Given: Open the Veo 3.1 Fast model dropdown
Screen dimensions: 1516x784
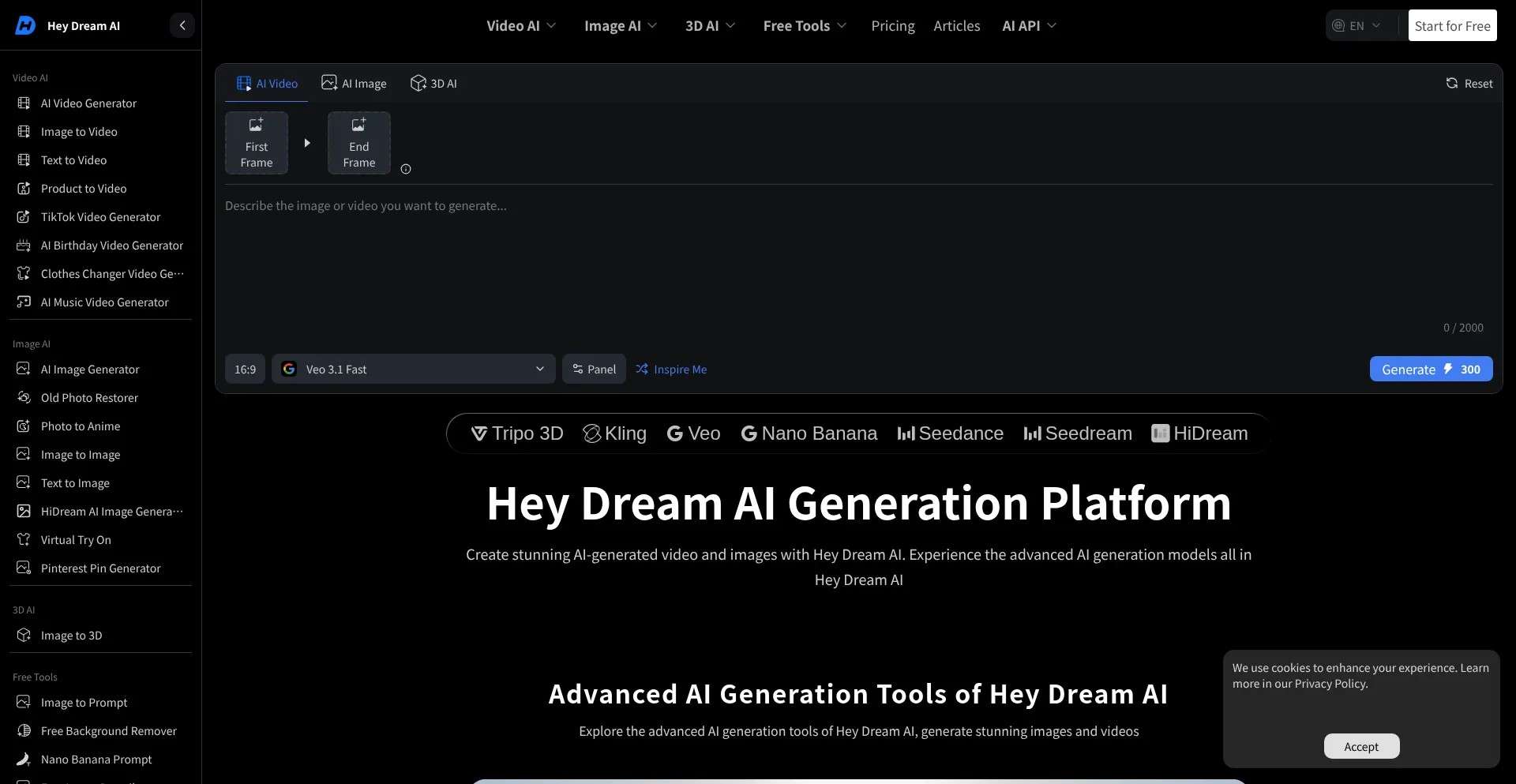Looking at the screenshot, I should (x=414, y=369).
